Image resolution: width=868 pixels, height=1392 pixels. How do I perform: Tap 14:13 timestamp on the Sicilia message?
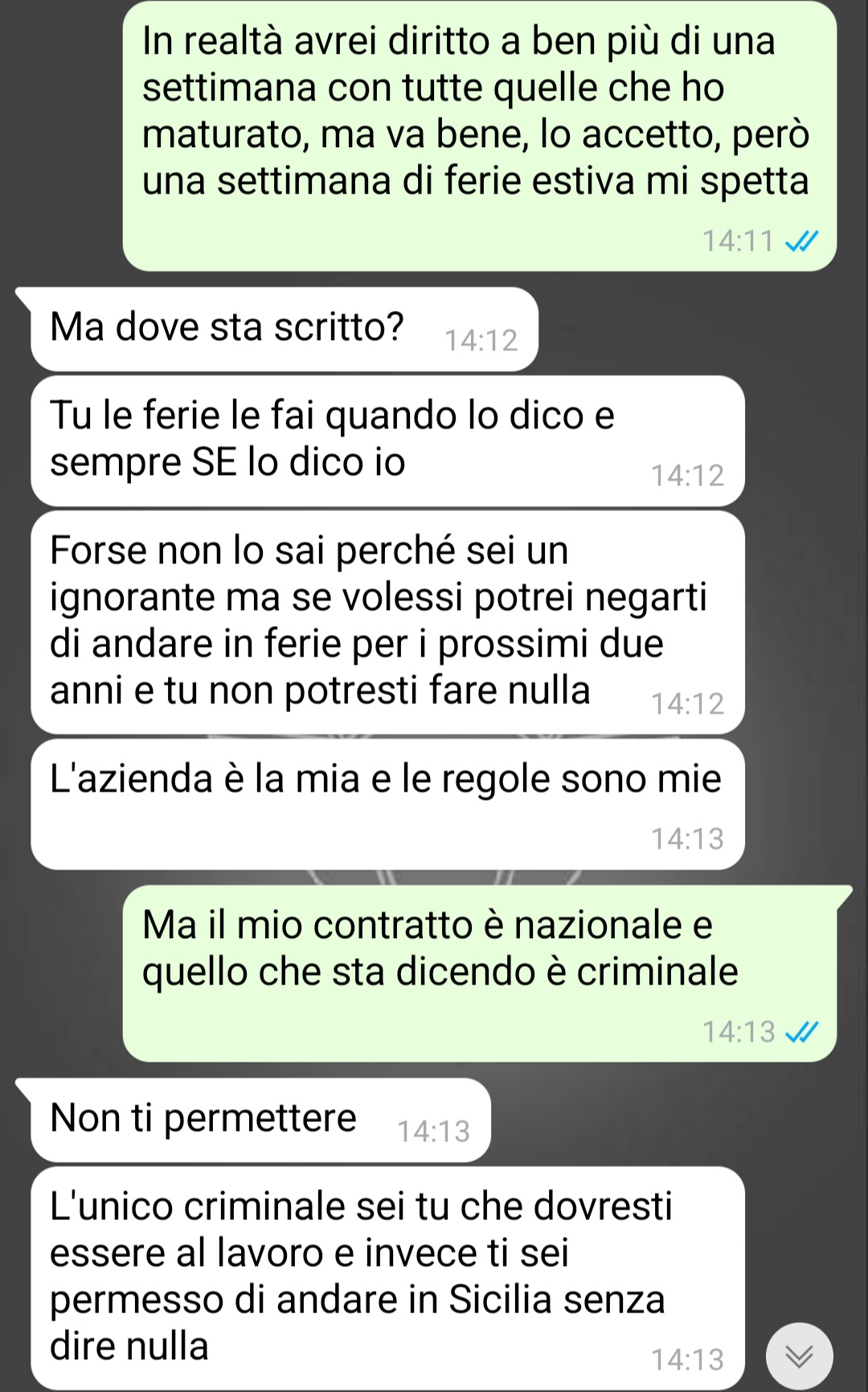pos(688,1360)
